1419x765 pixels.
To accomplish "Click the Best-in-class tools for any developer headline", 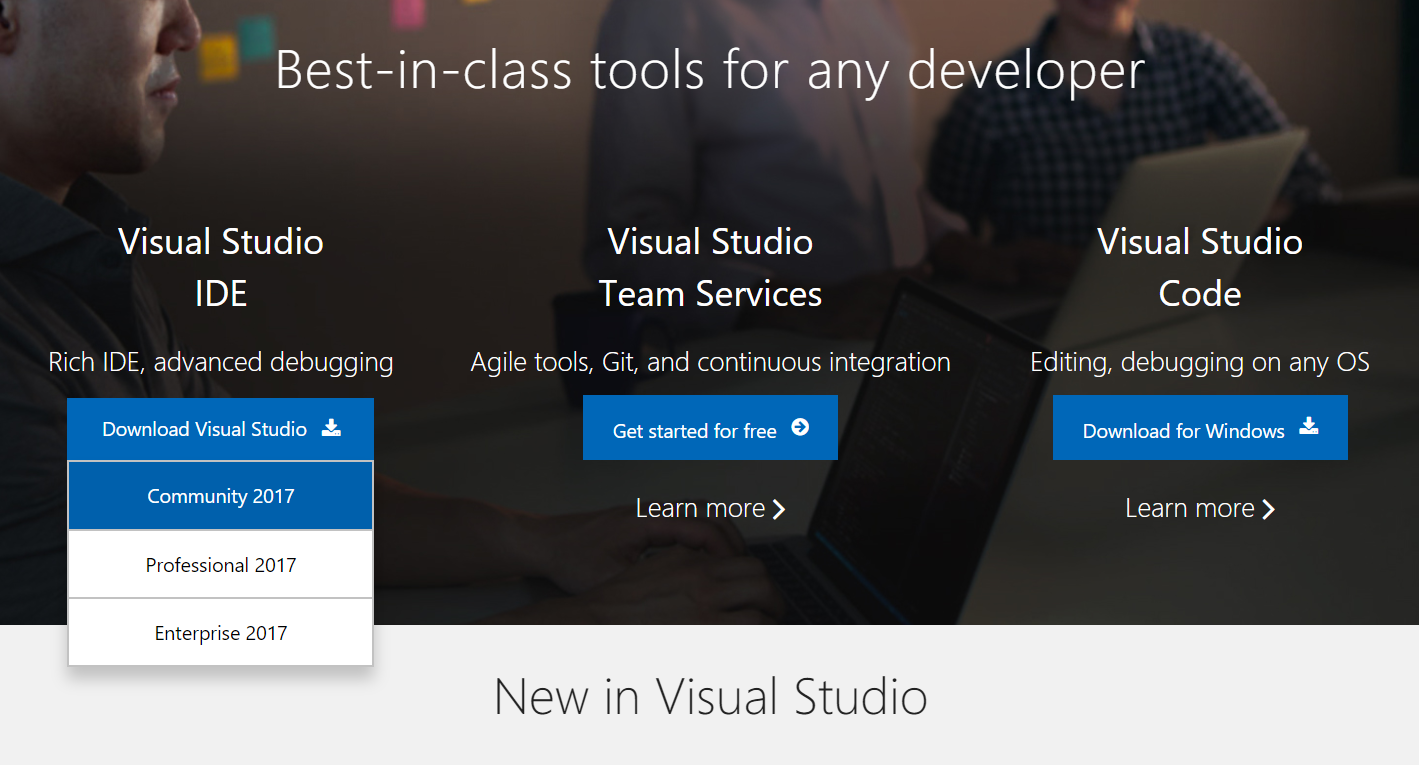I will 710,71.
